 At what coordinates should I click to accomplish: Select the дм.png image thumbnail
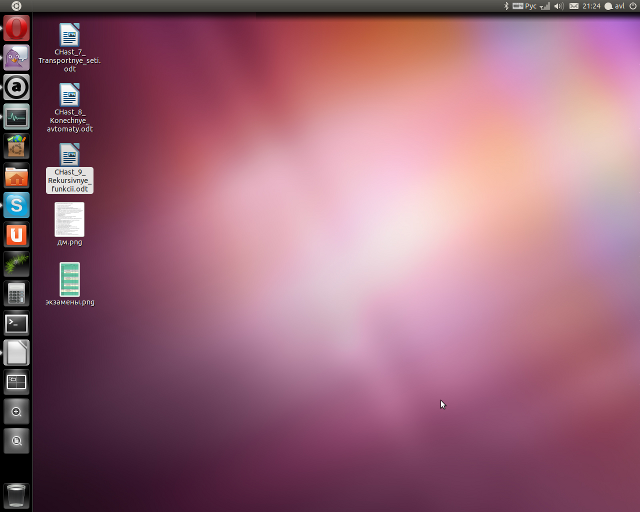pyautogui.click(x=69, y=219)
